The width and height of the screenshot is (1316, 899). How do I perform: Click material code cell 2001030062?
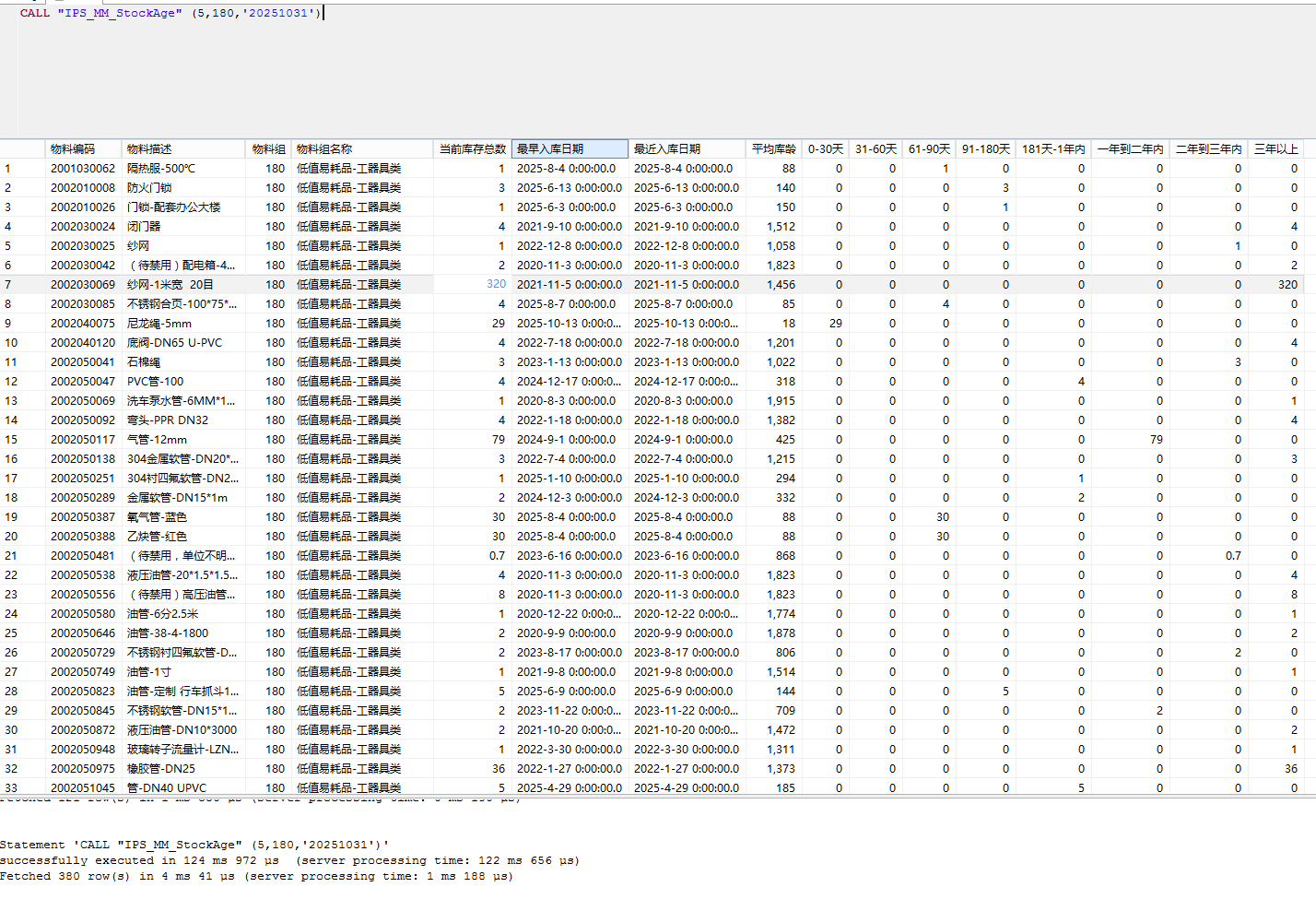tap(83, 169)
